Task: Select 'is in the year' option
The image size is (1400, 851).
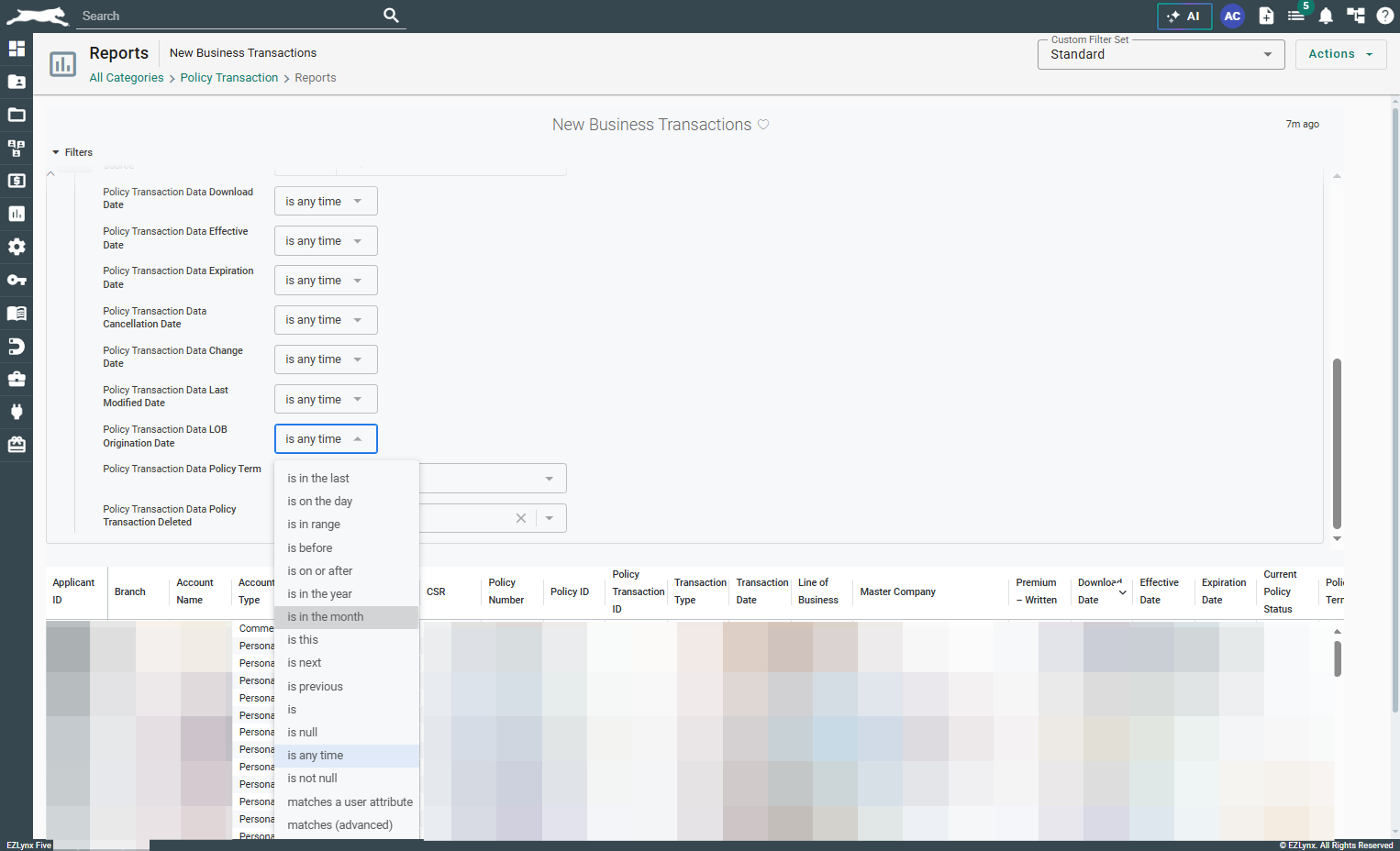Action: click(x=347, y=594)
